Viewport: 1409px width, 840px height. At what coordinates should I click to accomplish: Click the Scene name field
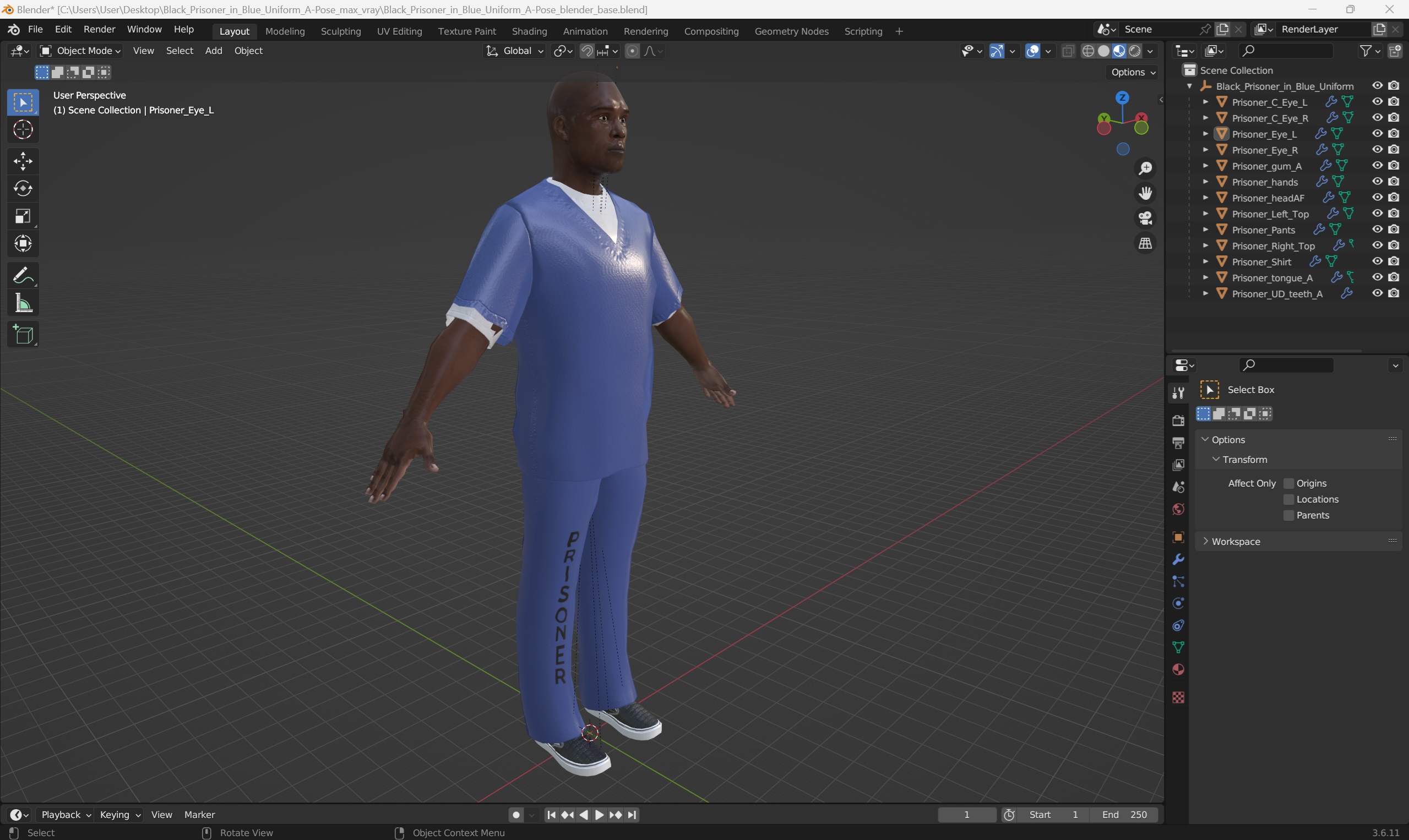[1158, 29]
